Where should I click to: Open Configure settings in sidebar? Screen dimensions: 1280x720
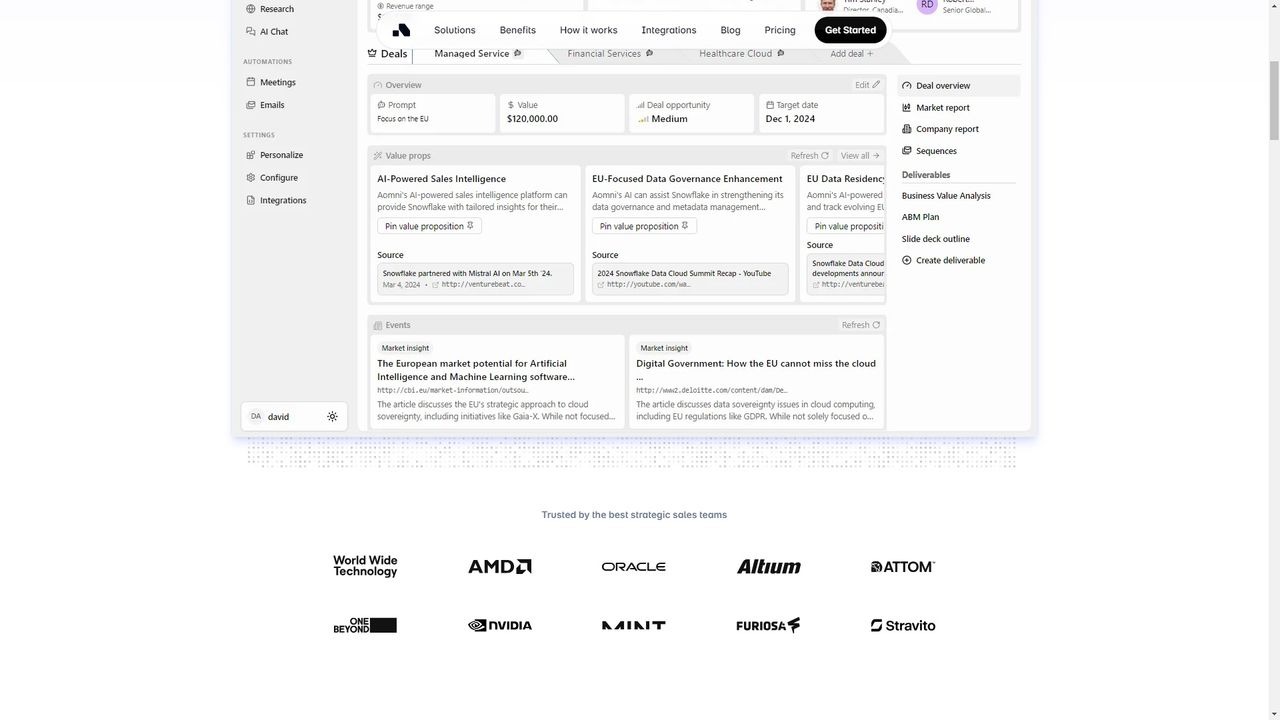point(272,178)
